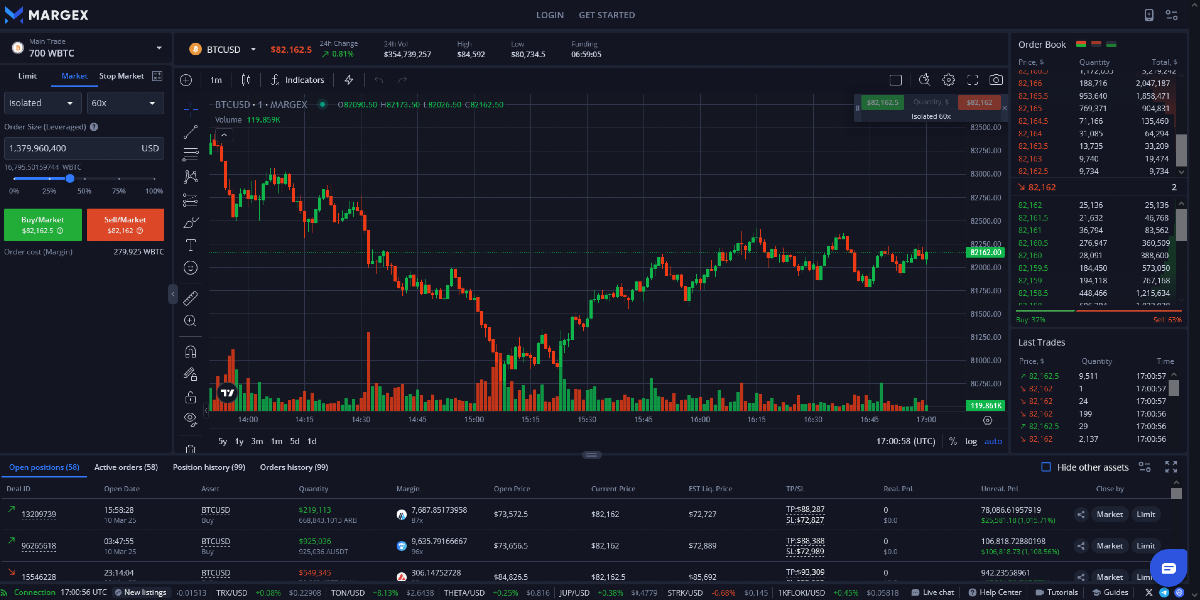Open the Position history tab
1200x600 pixels.
click(x=209, y=467)
